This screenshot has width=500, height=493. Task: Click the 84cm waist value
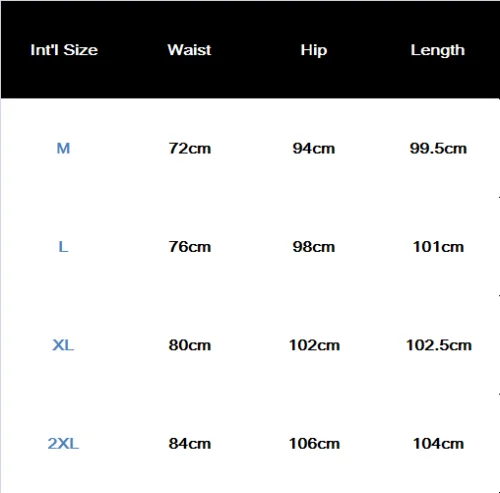click(190, 444)
